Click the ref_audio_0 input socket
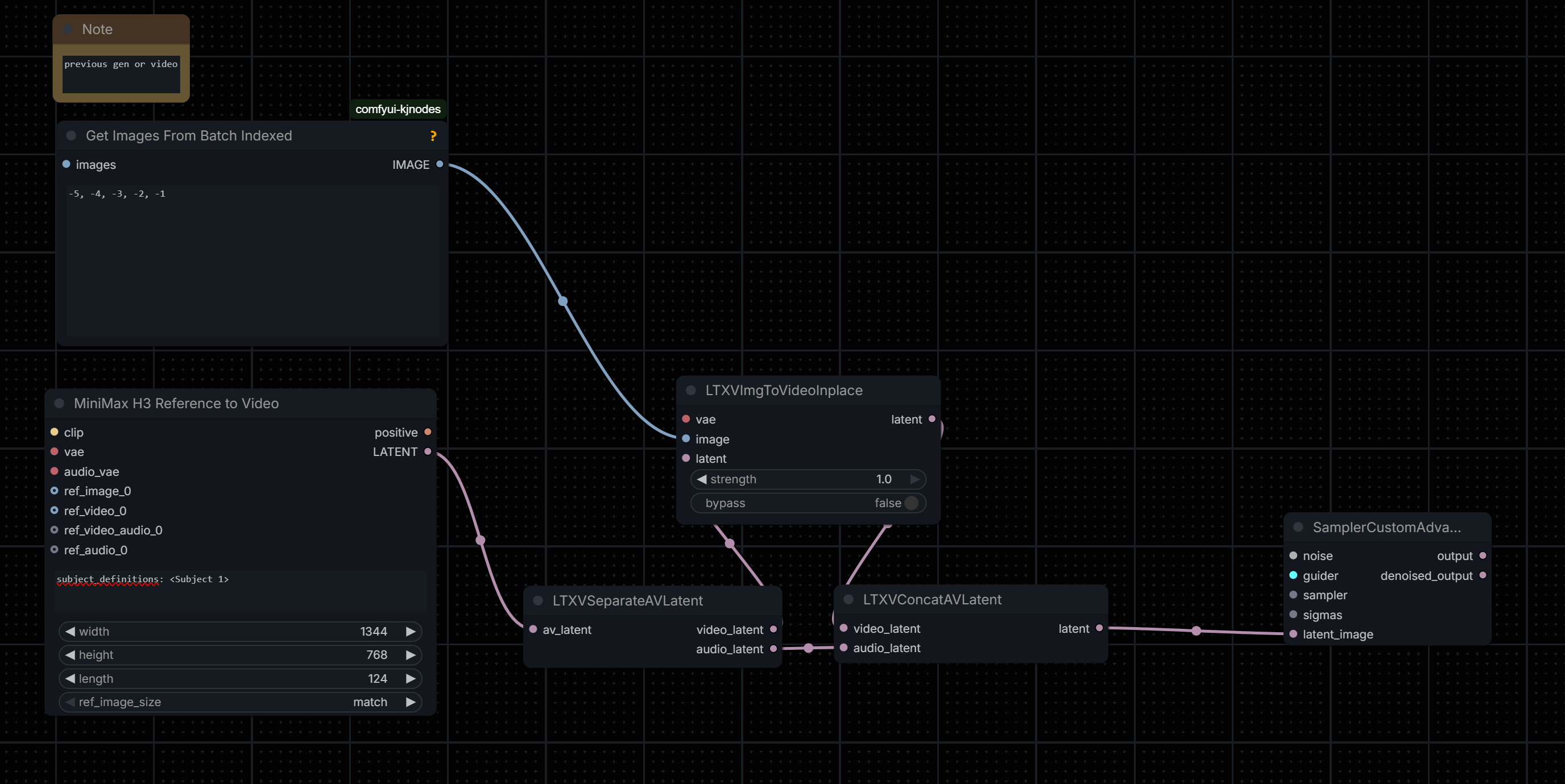Image resolution: width=1565 pixels, height=784 pixels. point(54,550)
